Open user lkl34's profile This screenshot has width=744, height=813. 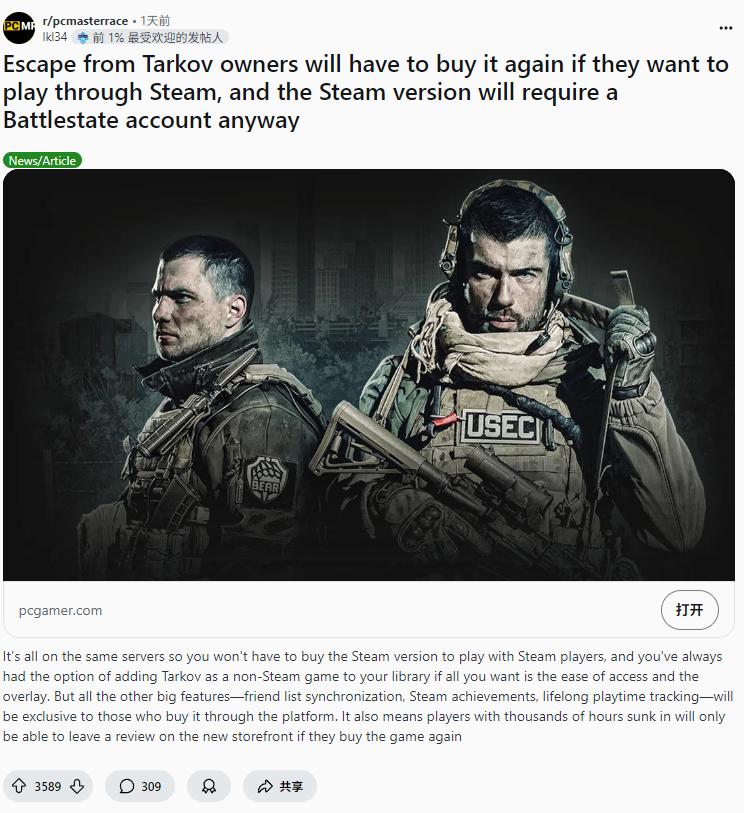coord(54,37)
